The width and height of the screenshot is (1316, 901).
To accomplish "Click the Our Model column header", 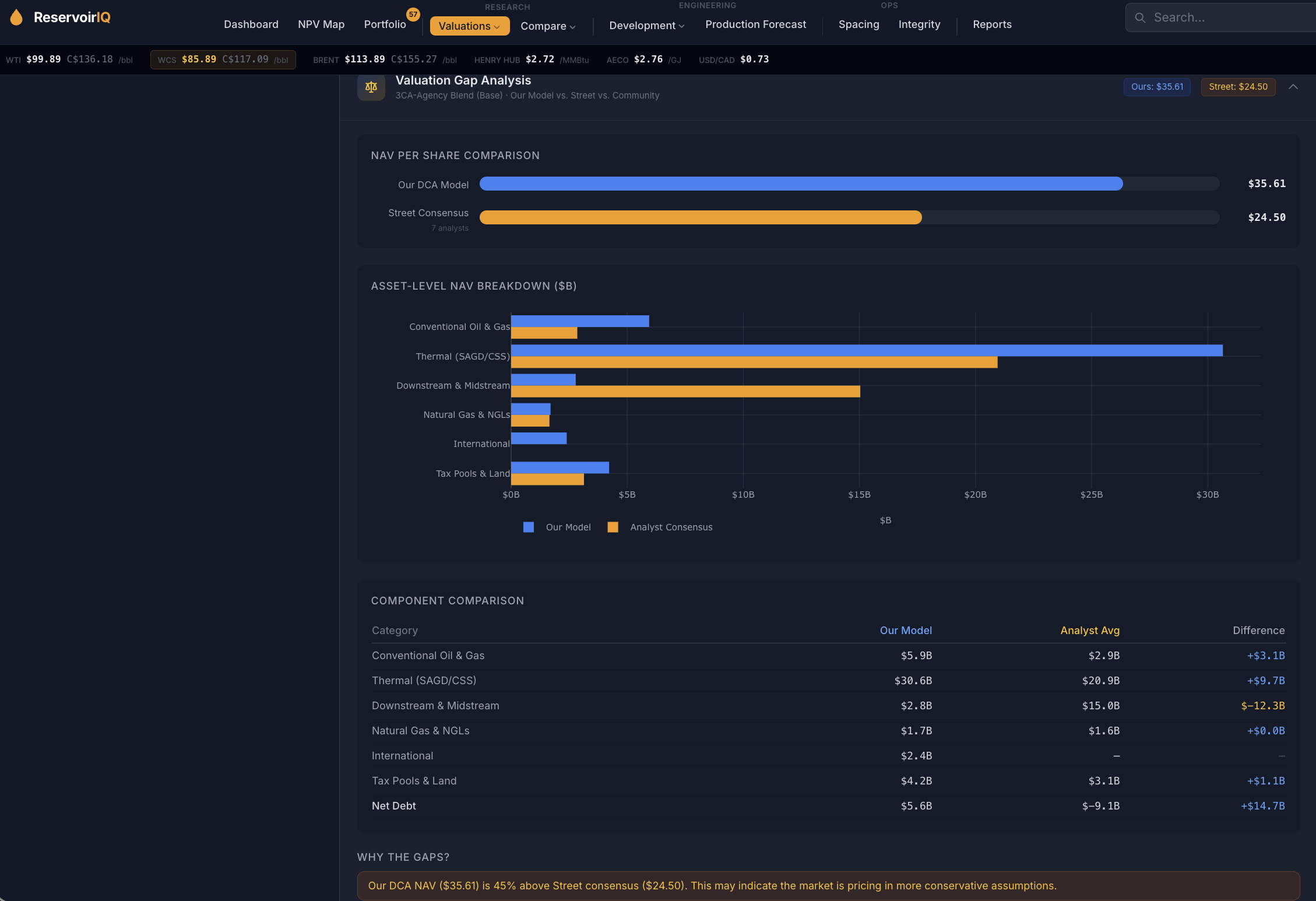I will tap(906, 630).
